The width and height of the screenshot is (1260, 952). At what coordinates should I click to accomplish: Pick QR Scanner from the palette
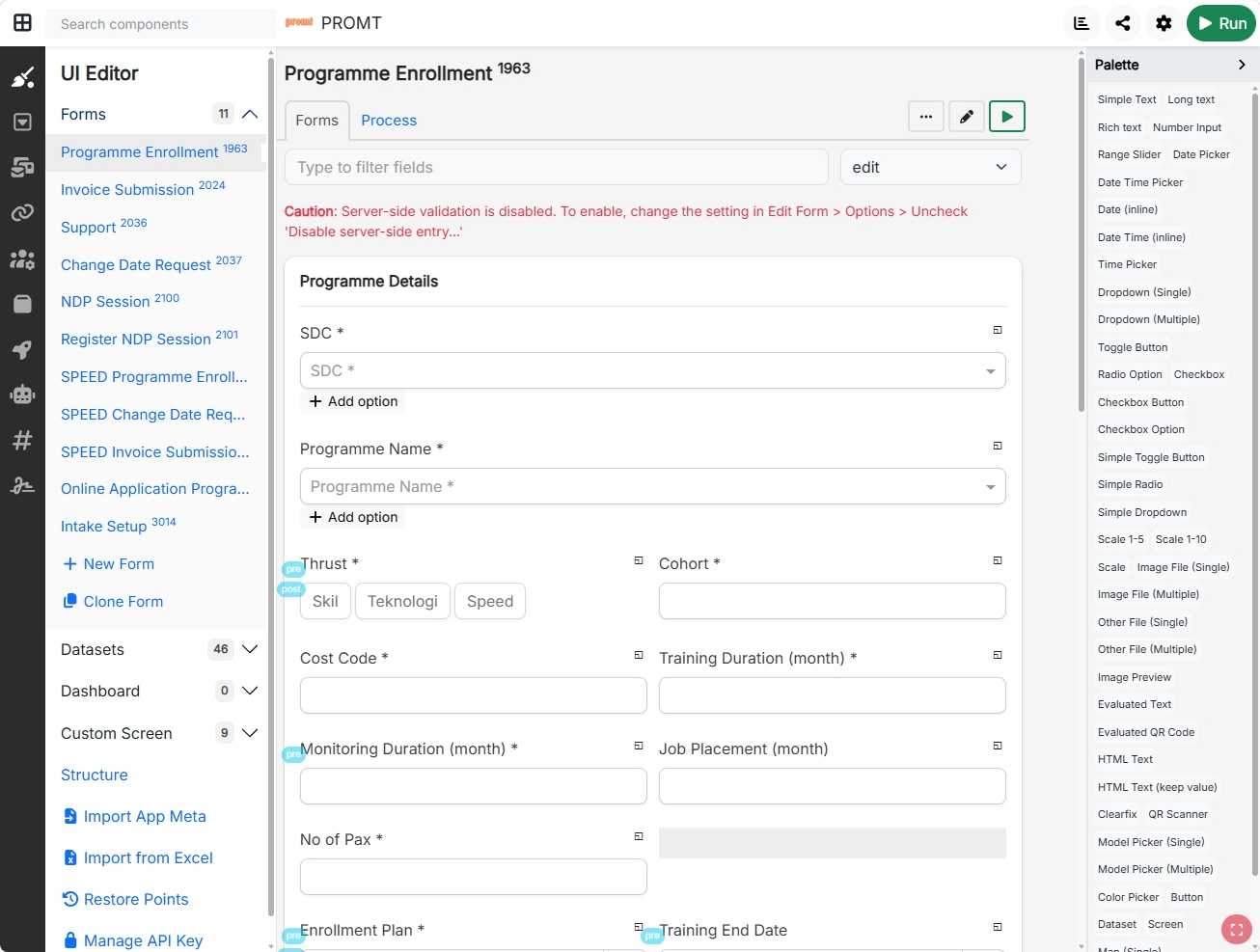[1178, 814]
